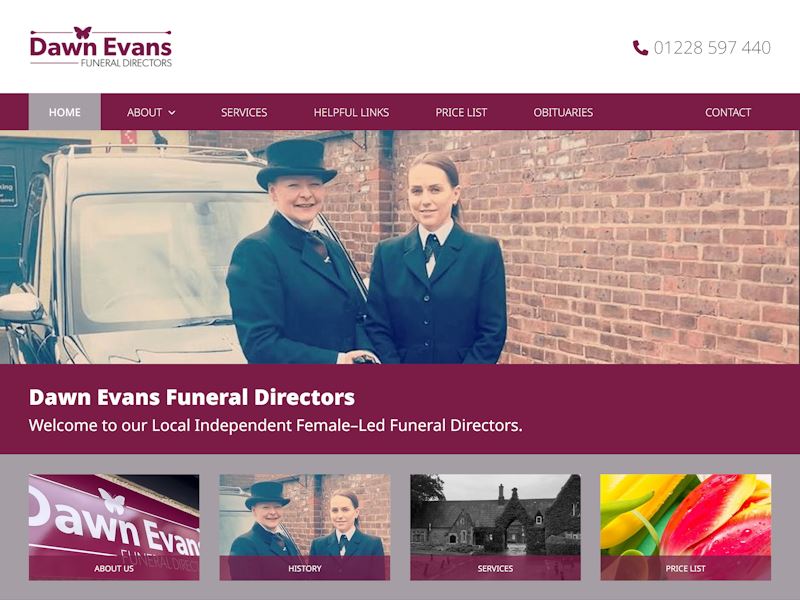The height and width of the screenshot is (600, 800).
Task: Call the 01228 597 440 phone number link
Action: pos(712,47)
